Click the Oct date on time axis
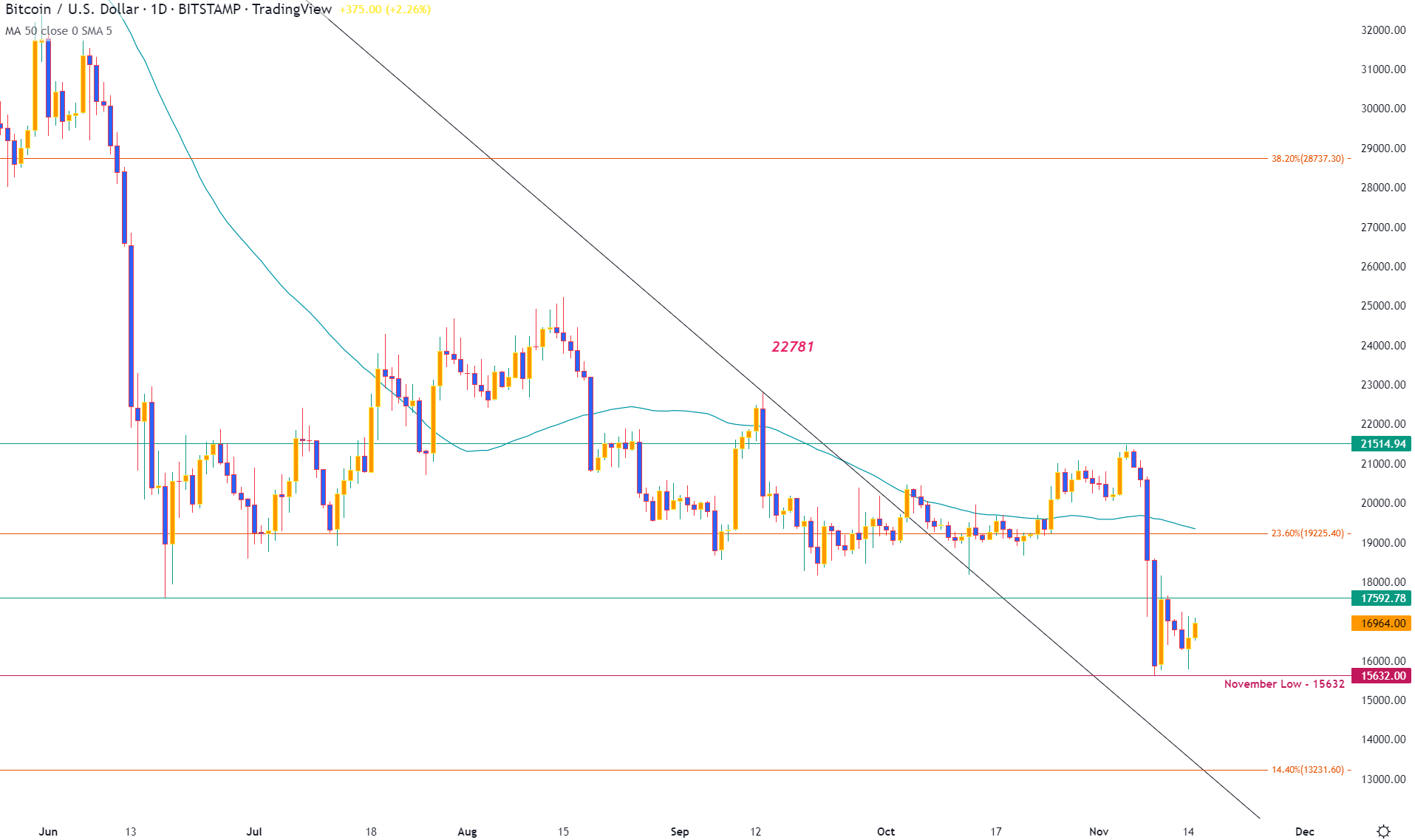 (886, 832)
